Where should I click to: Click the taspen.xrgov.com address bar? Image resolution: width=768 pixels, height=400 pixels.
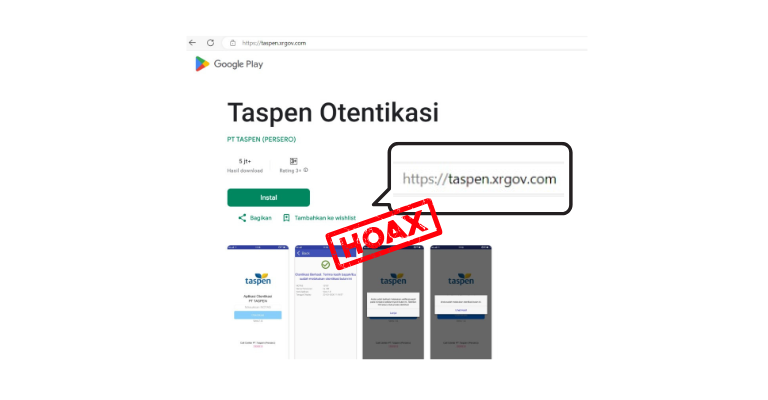(x=404, y=43)
